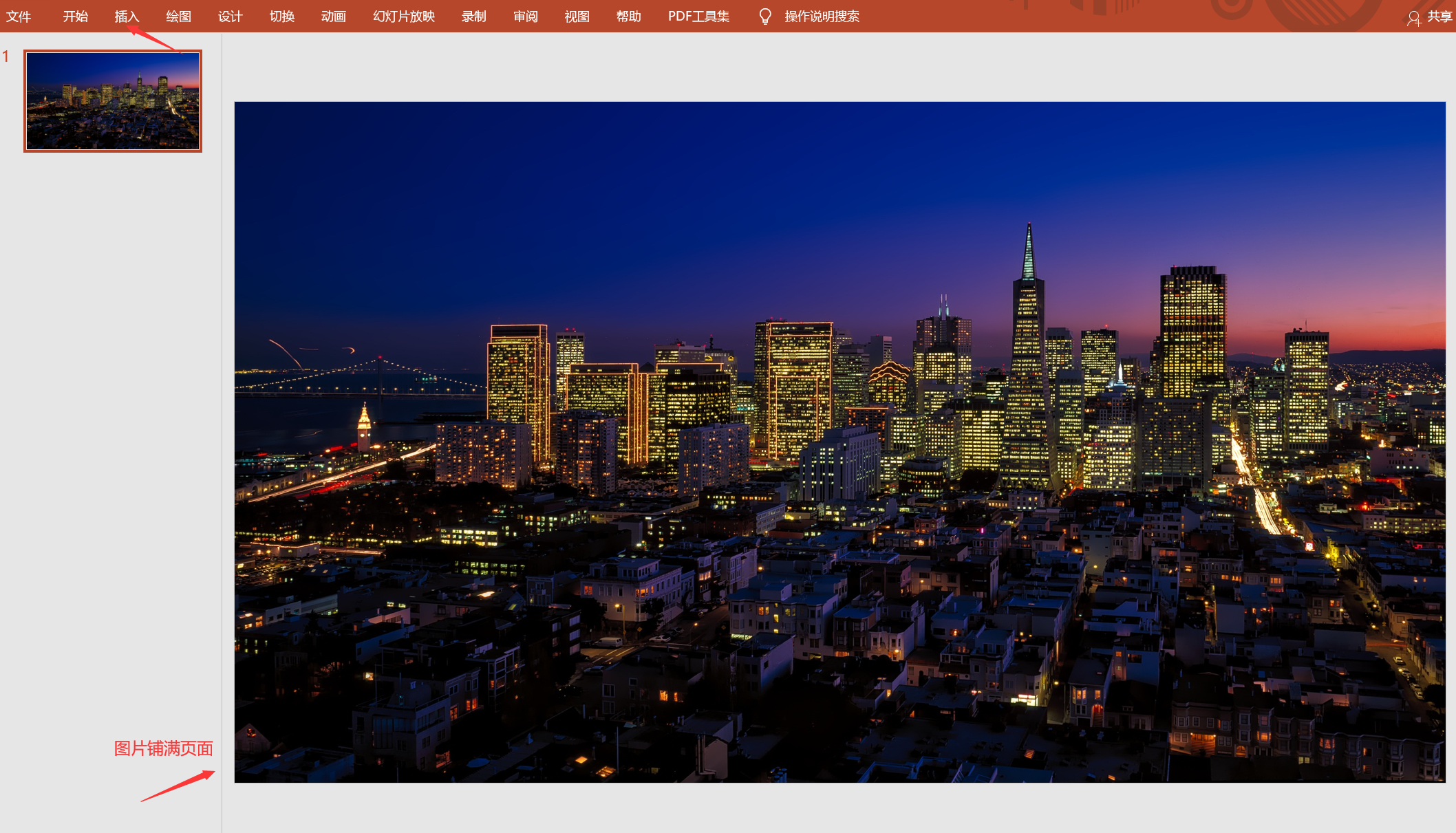Click the 操作说明搜索 search field
This screenshot has width=1456, height=833.
(x=822, y=17)
